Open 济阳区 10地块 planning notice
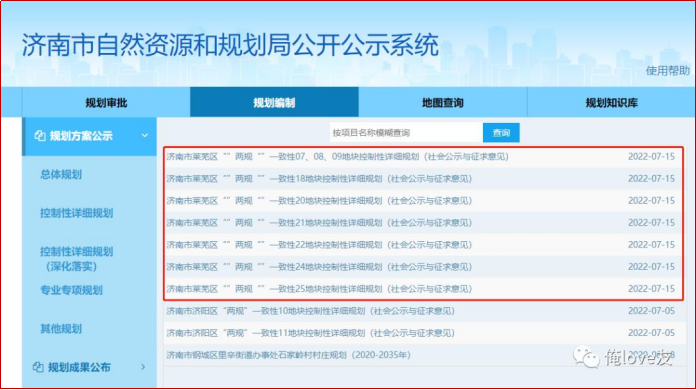 (x=310, y=311)
